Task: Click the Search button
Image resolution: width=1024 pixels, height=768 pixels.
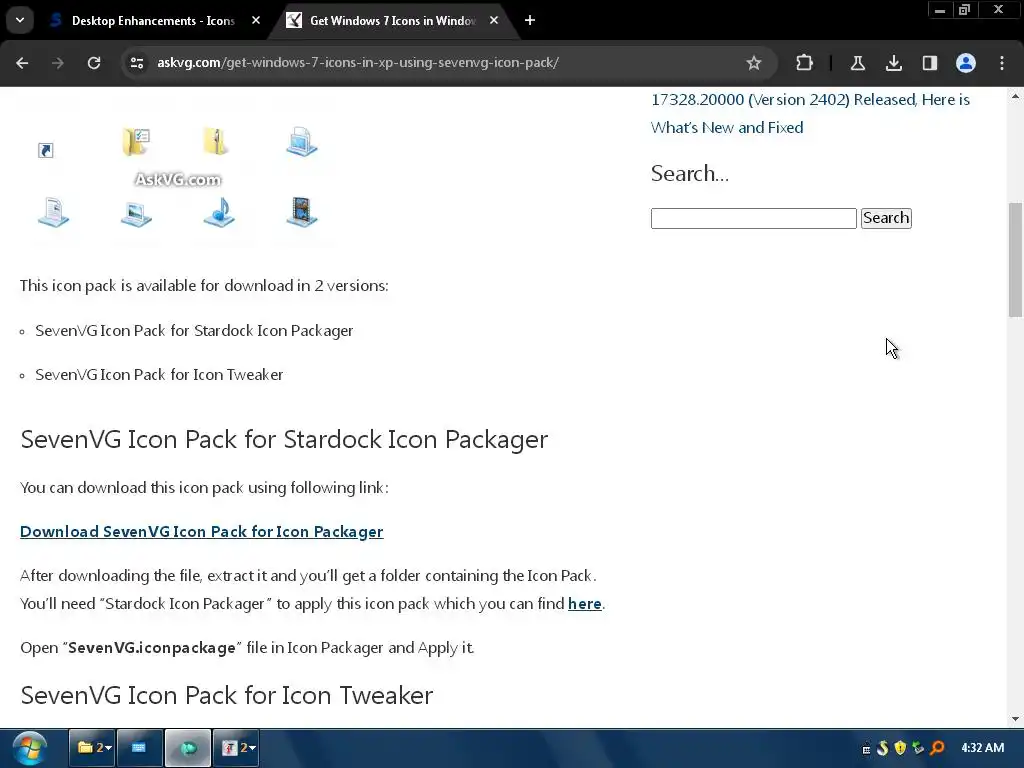Action: tap(886, 218)
